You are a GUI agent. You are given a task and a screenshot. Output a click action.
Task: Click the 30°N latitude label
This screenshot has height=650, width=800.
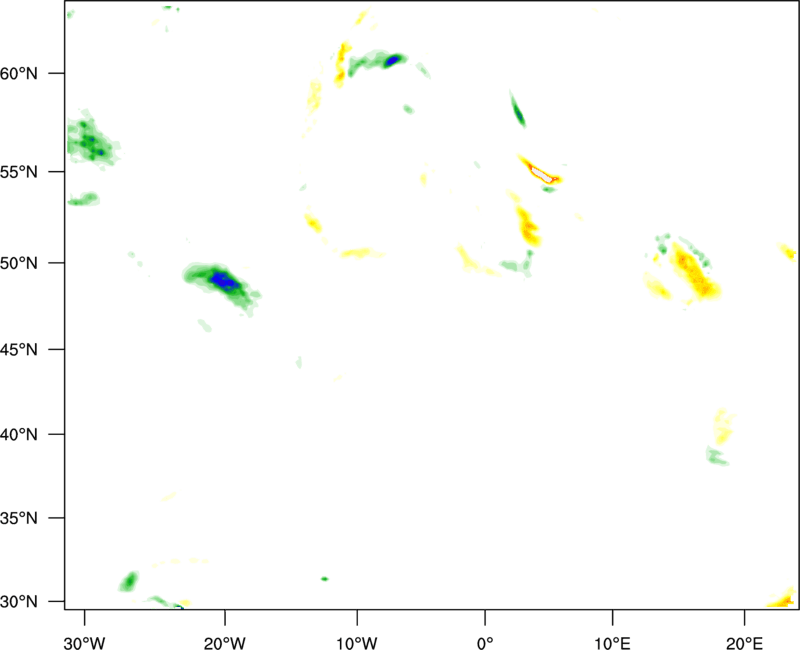click(x=19, y=602)
